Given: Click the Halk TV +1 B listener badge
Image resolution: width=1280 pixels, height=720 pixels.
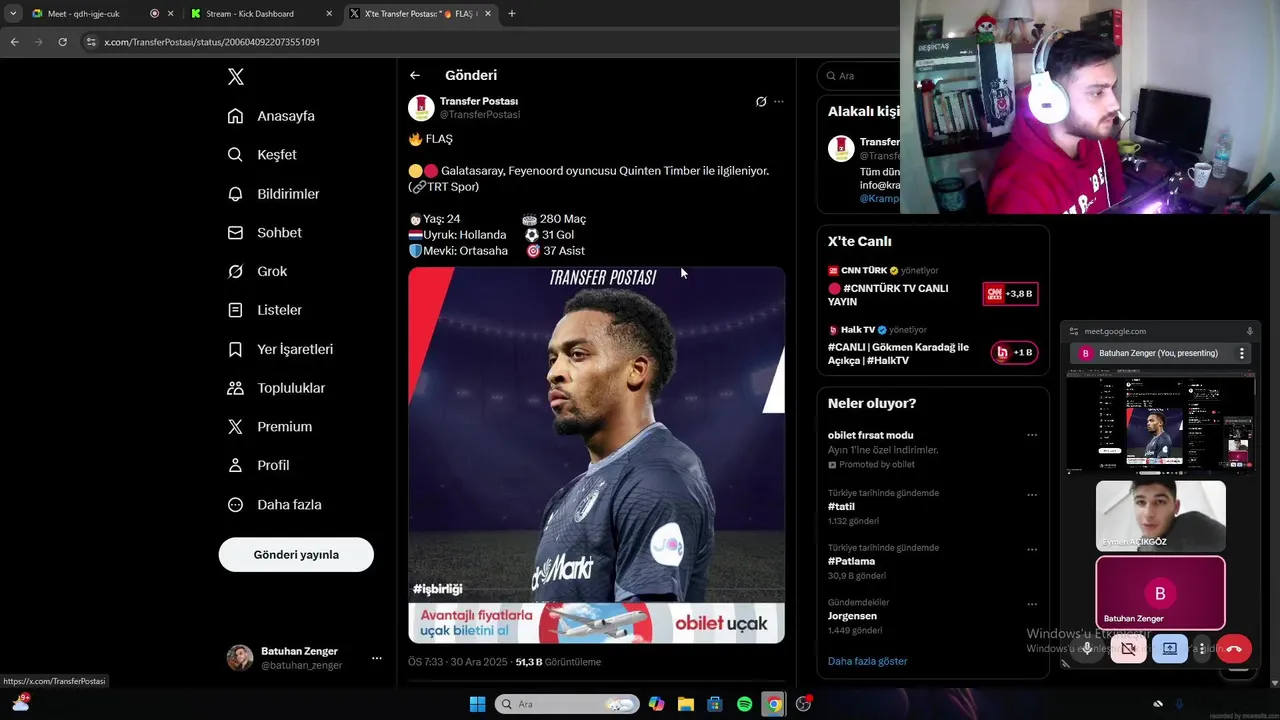Looking at the screenshot, I should click(1014, 352).
